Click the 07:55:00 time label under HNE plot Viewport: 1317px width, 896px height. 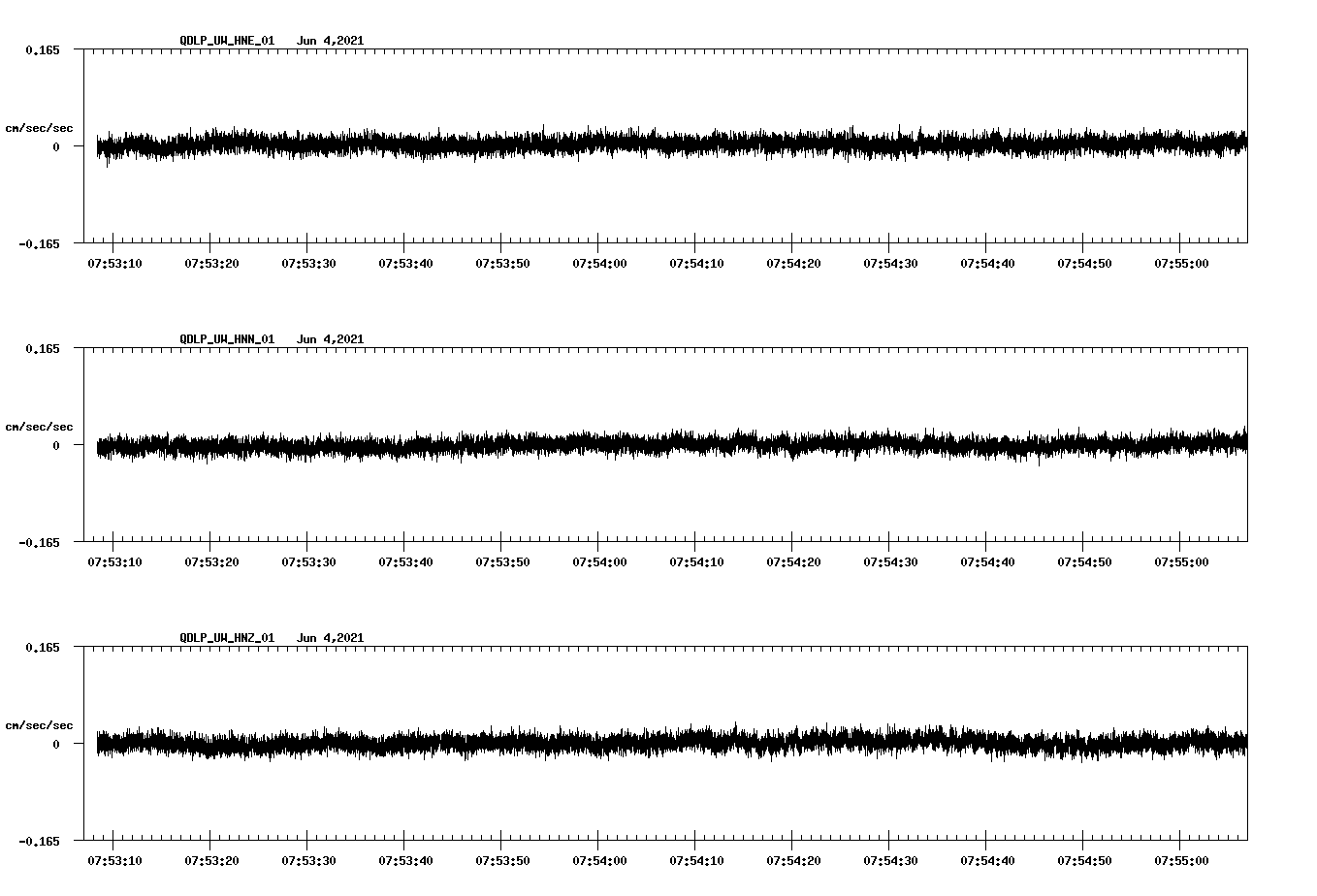coord(1181,263)
